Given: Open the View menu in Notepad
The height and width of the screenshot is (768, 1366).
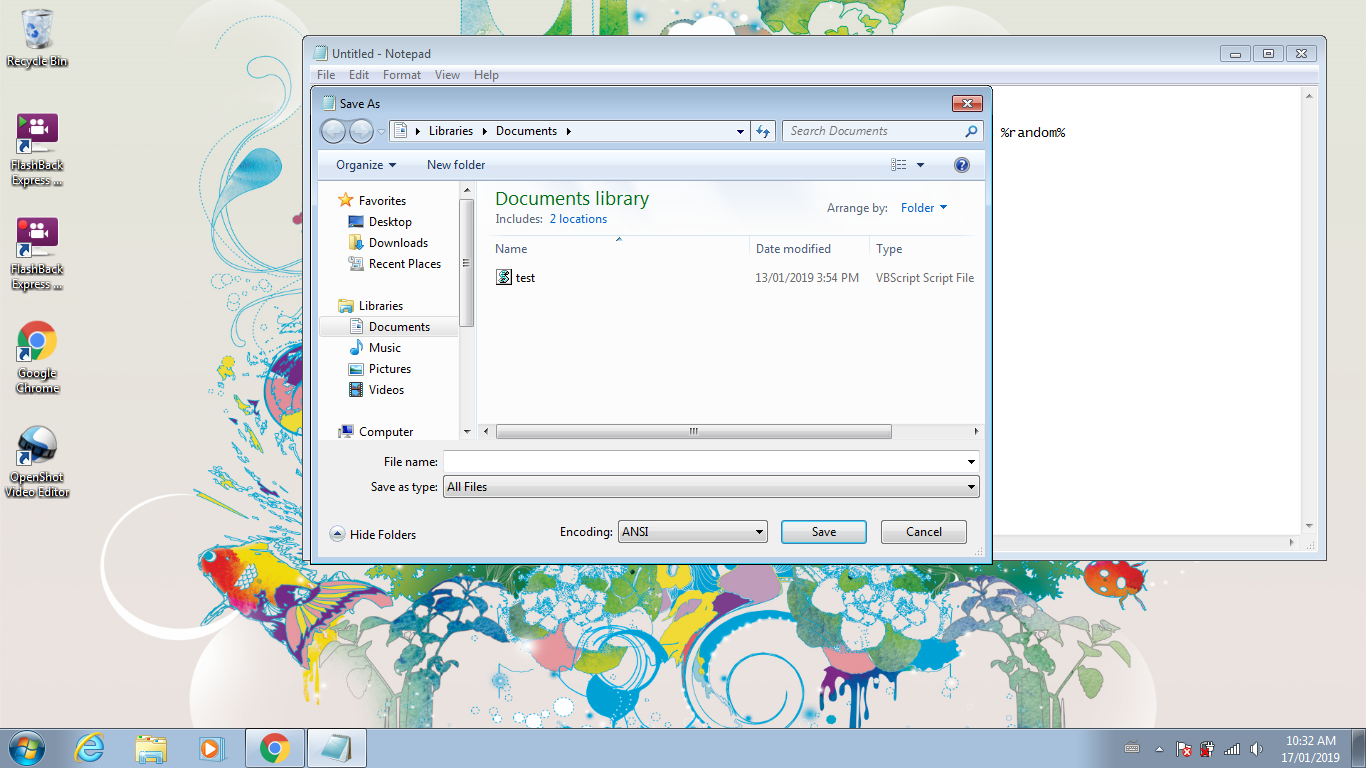Looking at the screenshot, I should coord(447,75).
